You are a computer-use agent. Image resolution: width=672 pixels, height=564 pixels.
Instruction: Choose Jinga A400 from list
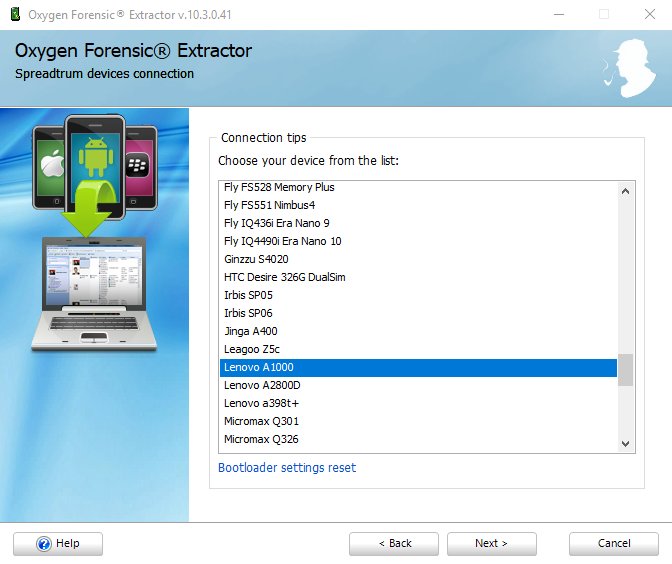[x=418, y=331]
